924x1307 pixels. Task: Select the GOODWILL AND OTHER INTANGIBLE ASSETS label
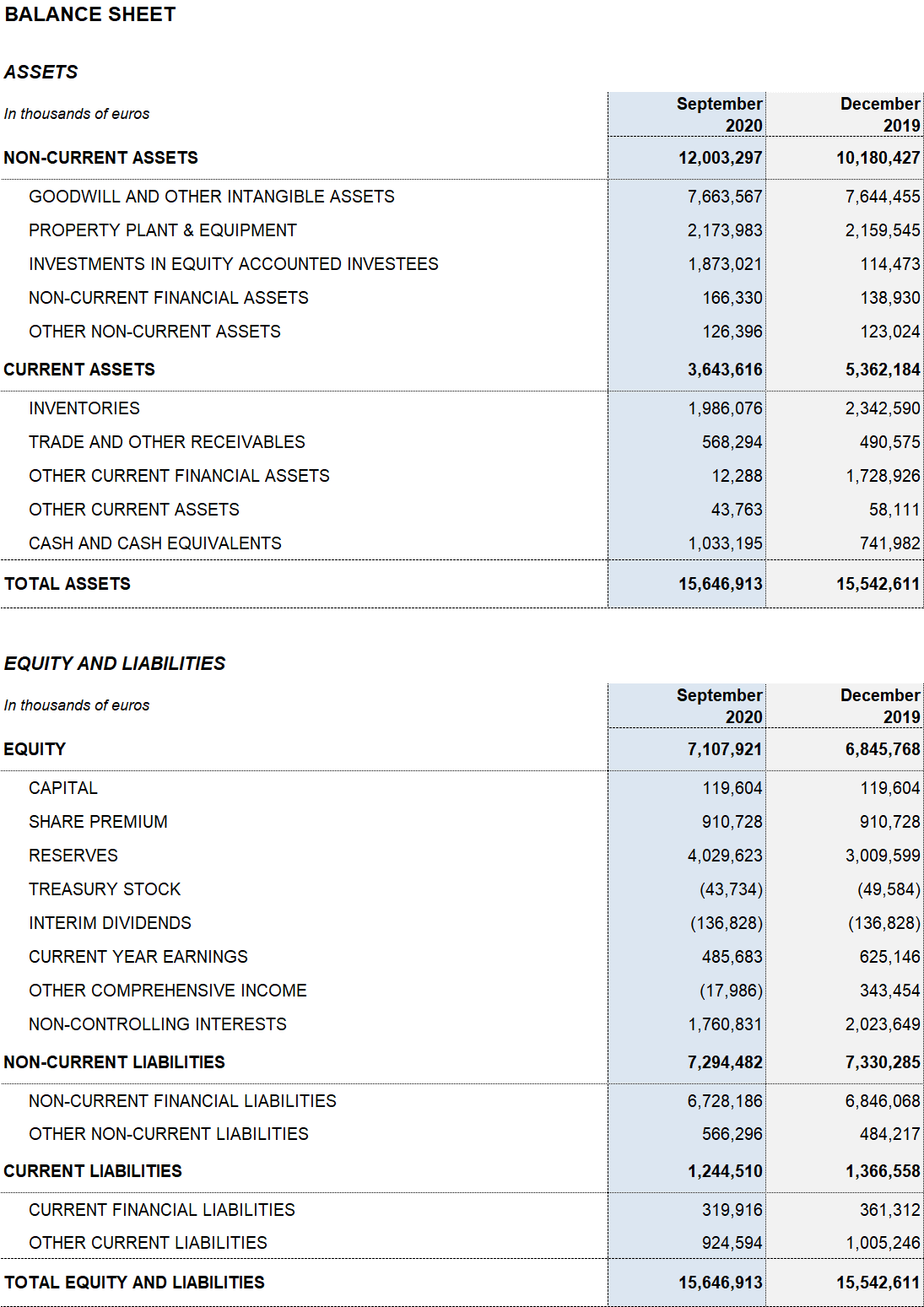211,197
